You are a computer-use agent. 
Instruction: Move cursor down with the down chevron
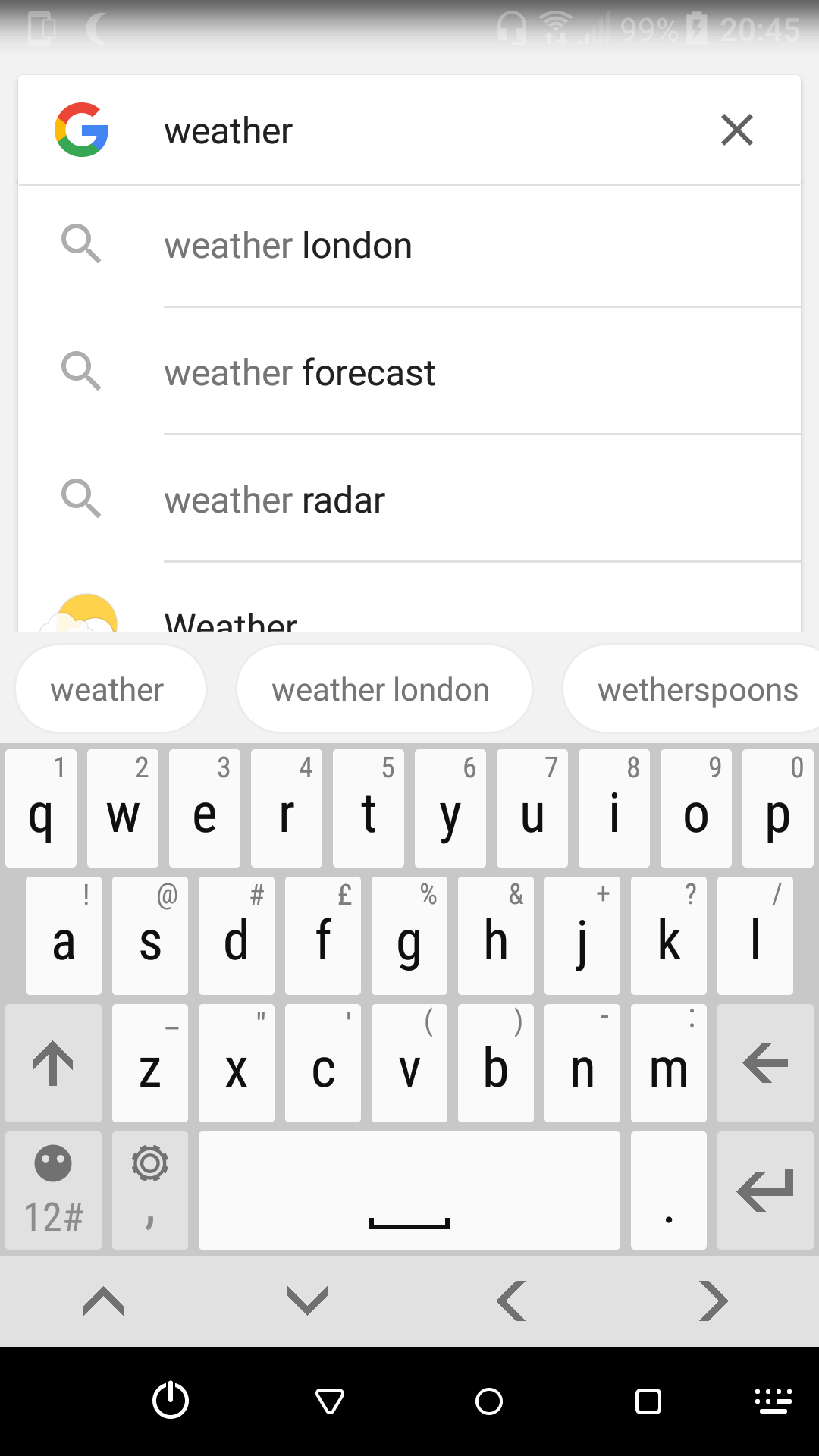307,1301
